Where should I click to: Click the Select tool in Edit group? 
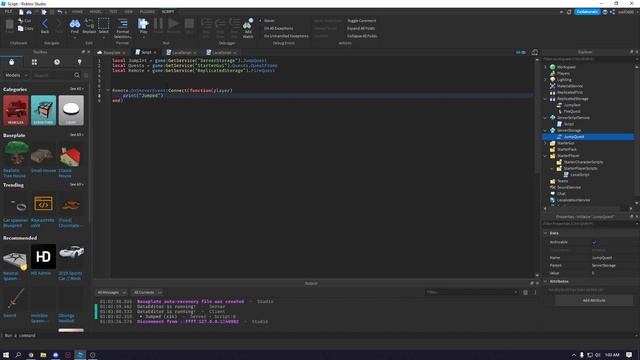pyautogui.click(x=104, y=26)
